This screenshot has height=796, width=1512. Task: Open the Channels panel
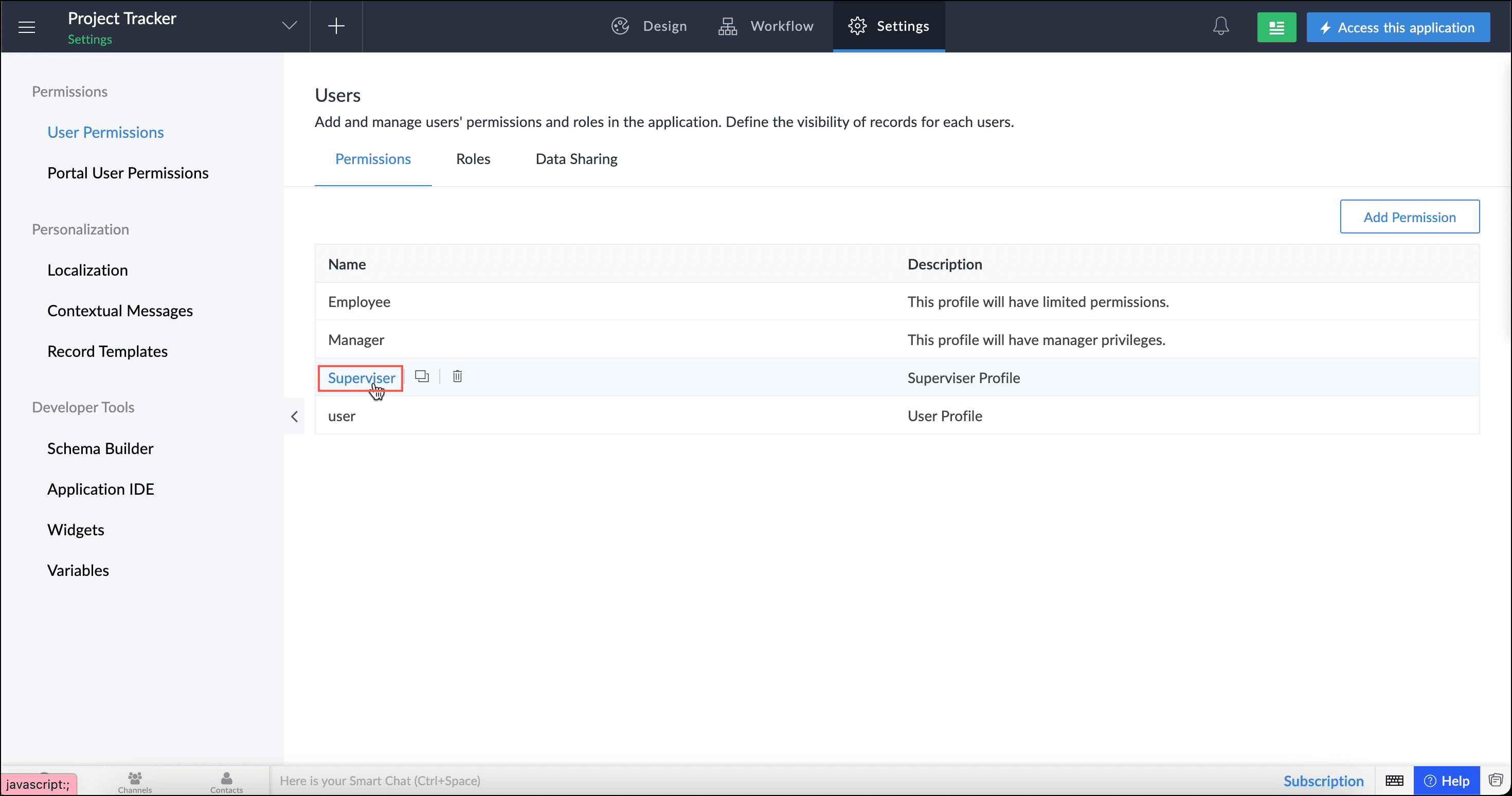pyautogui.click(x=134, y=783)
